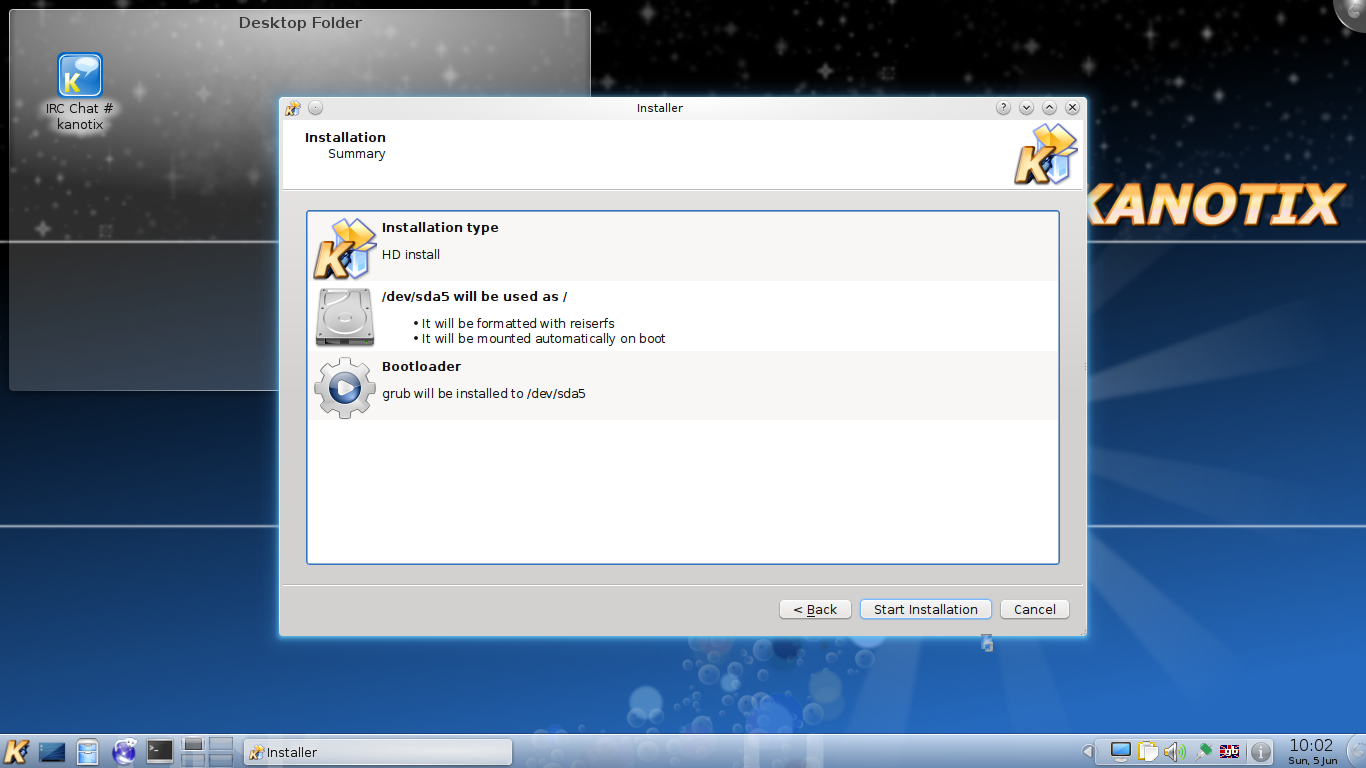1366x768 pixels.
Task: Open the display settings monitor tray icon
Action: point(1121,751)
